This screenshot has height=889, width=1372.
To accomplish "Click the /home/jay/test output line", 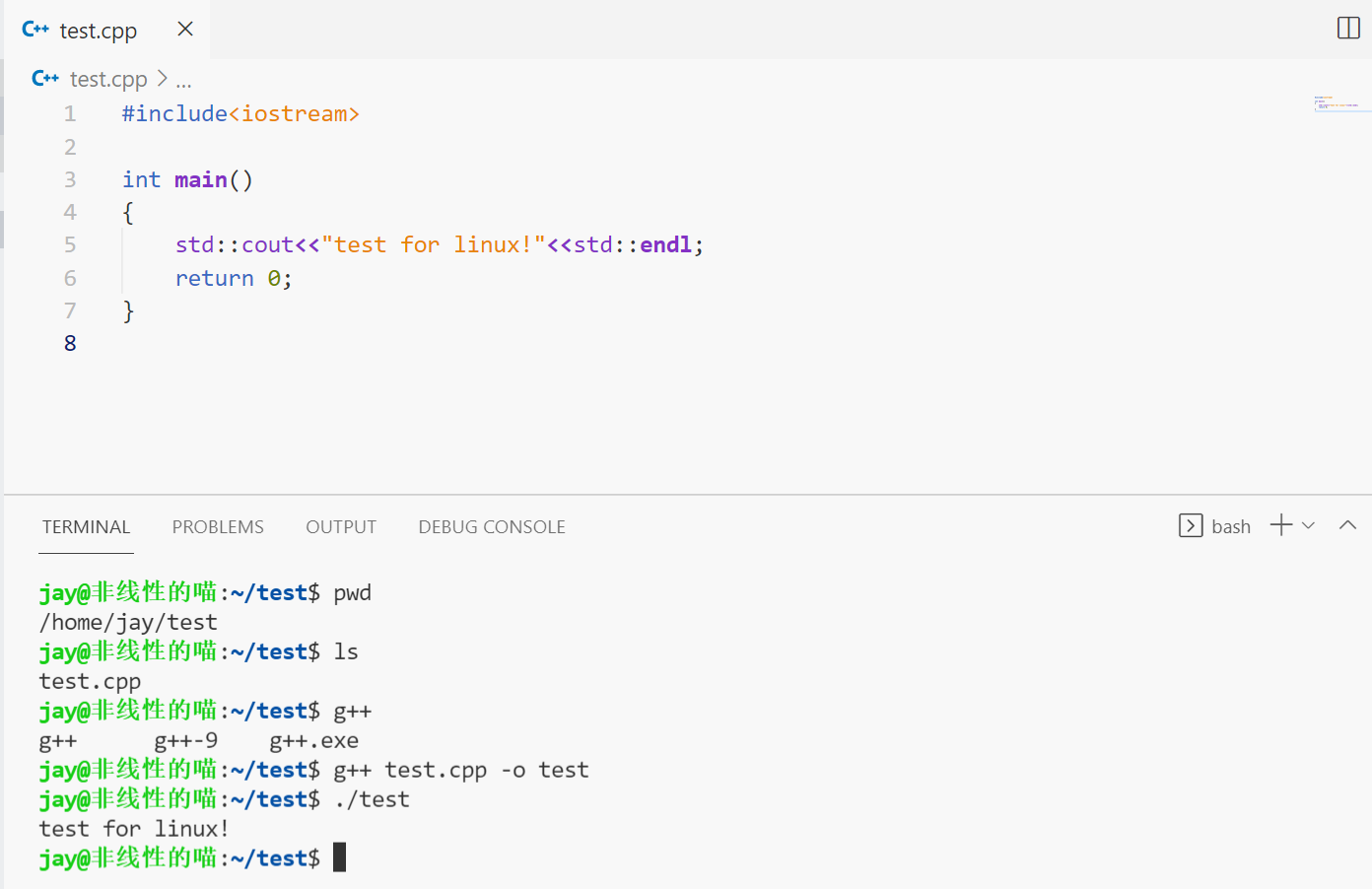I will click(128, 623).
